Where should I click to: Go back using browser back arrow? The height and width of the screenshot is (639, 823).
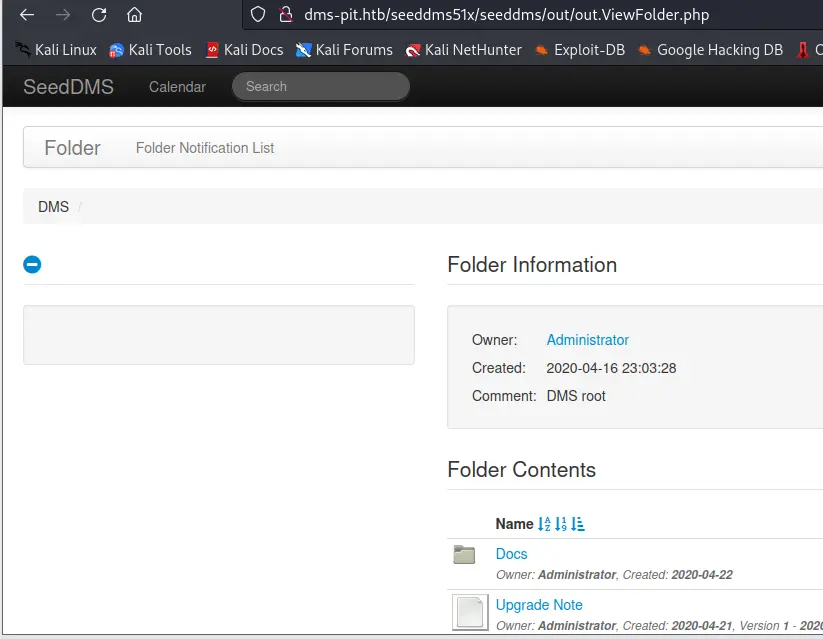click(x=27, y=15)
